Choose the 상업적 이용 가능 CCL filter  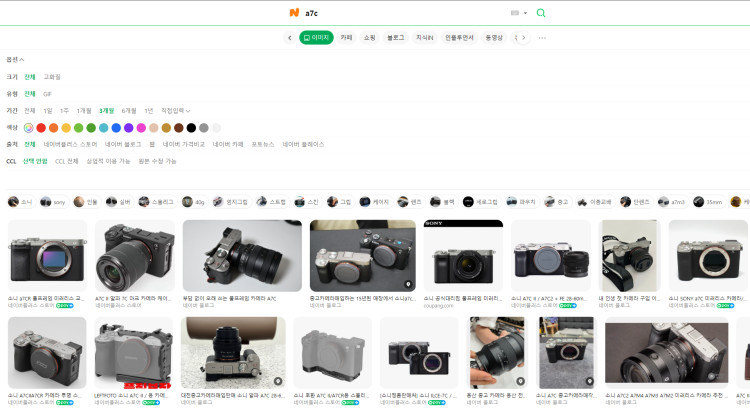point(108,161)
